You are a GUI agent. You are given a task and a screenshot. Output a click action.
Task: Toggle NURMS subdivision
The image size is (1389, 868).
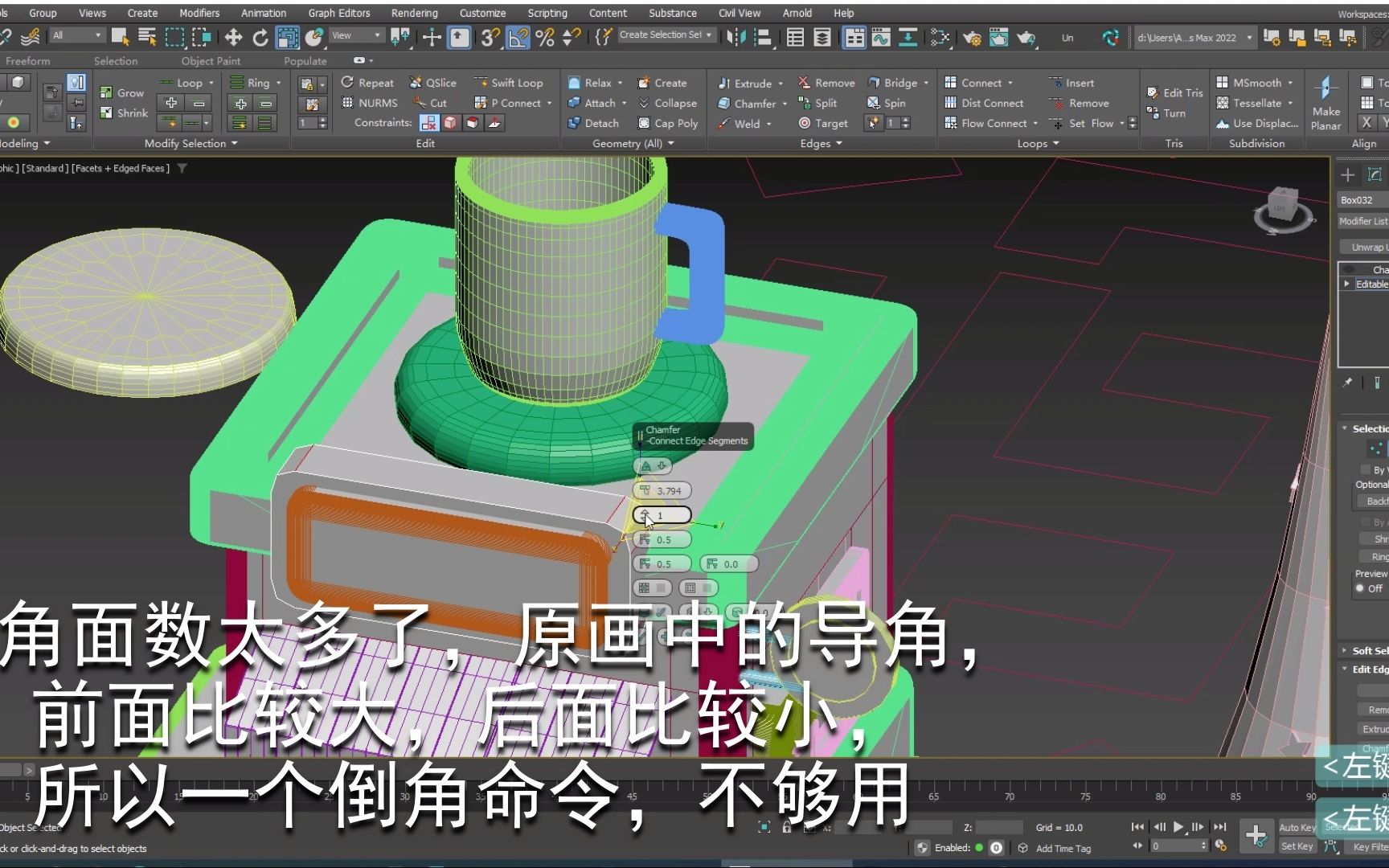click(x=370, y=102)
